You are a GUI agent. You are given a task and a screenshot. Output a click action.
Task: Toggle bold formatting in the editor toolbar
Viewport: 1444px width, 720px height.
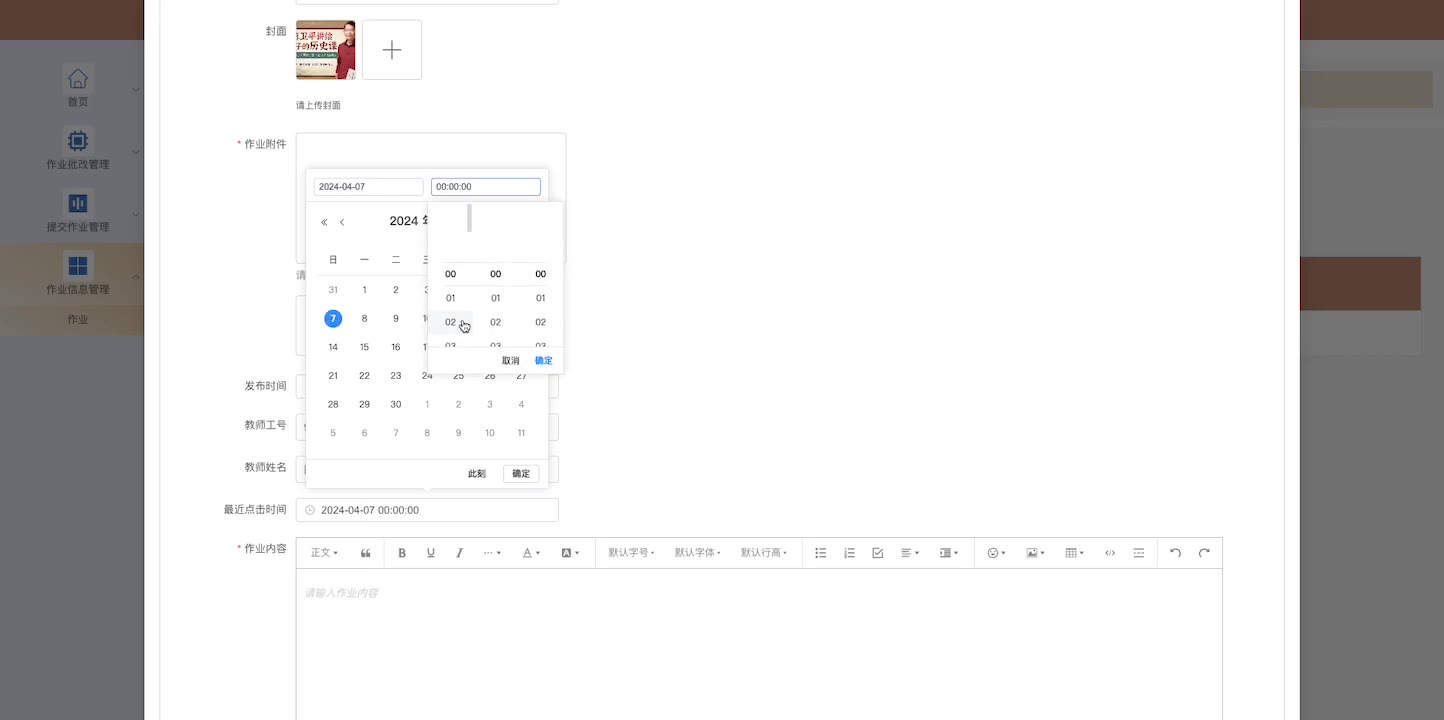(x=402, y=553)
